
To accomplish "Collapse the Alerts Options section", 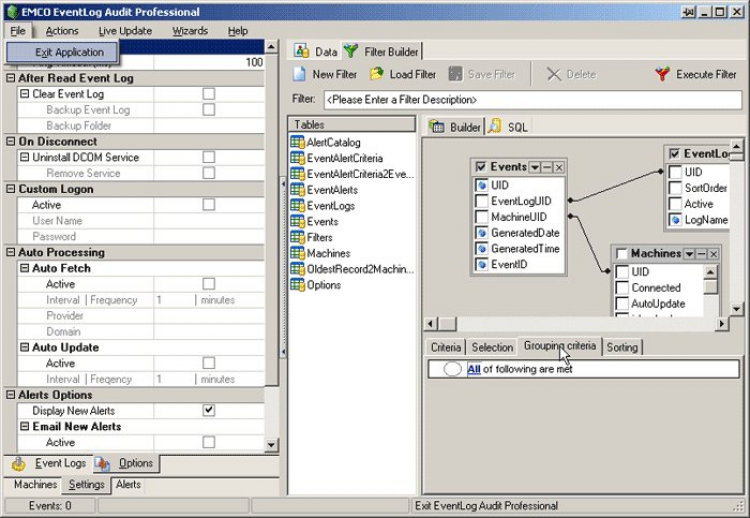I will (11, 395).
